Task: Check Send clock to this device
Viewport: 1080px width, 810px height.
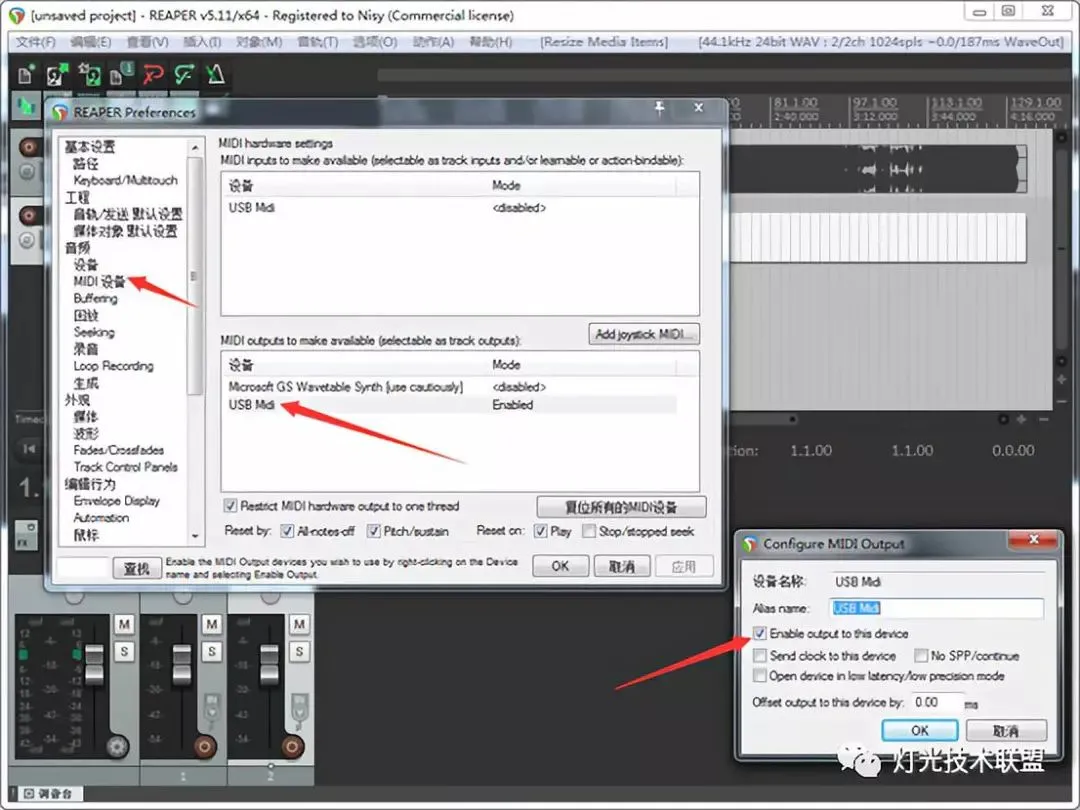Action: pos(760,655)
